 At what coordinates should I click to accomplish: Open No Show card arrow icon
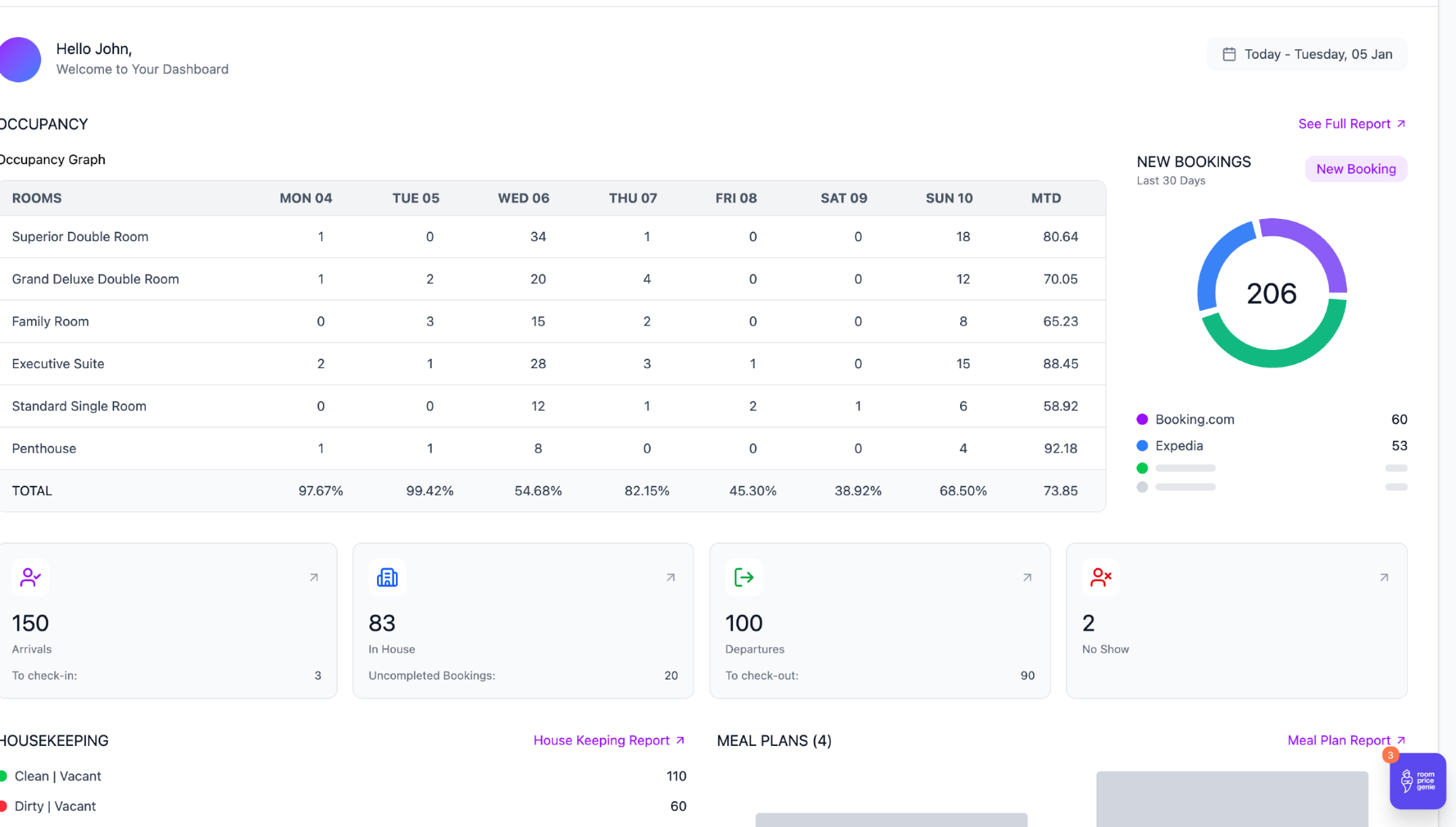pyautogui.click(x=1384, y=578)
